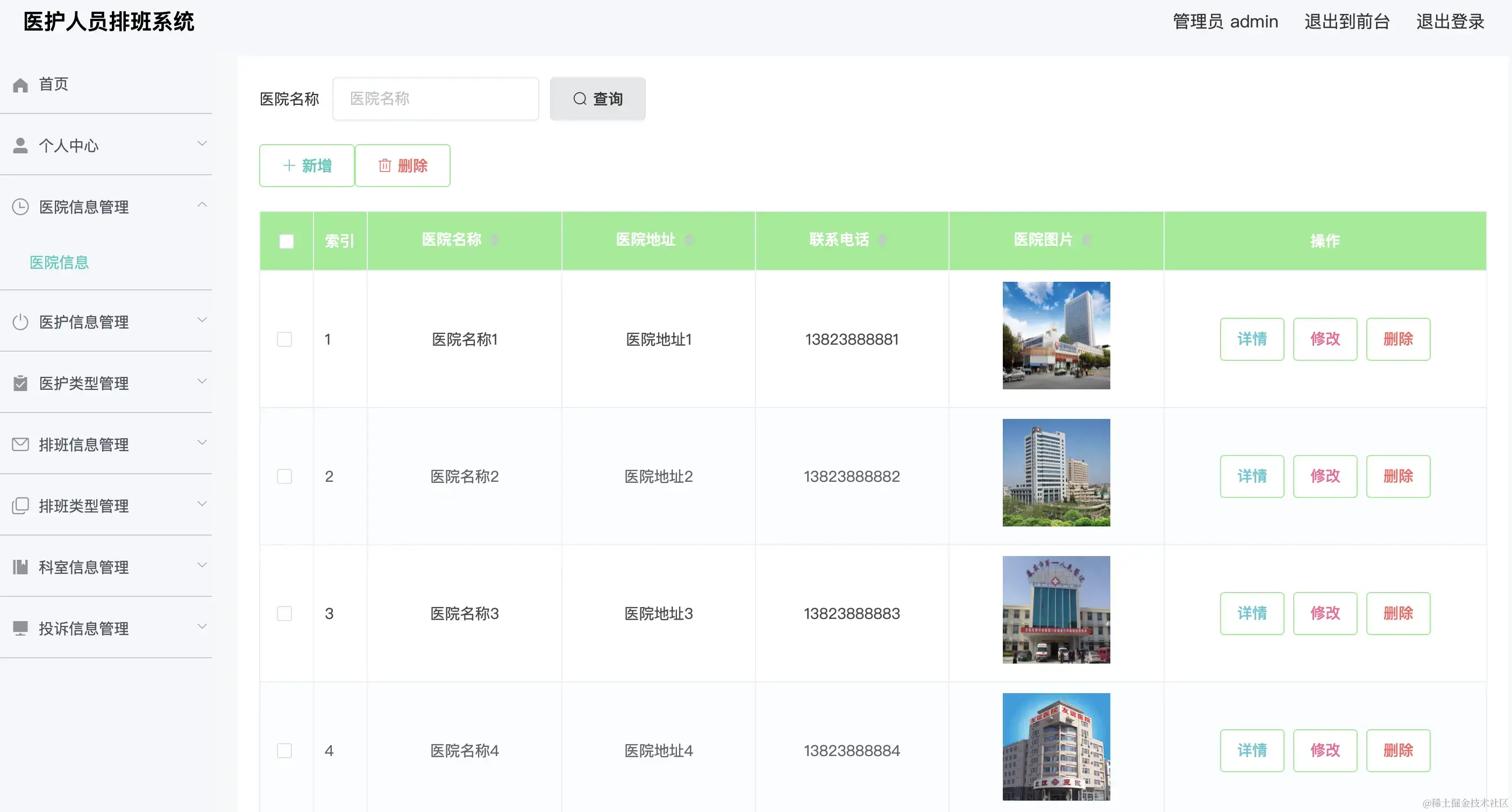Screen dimensions: 1512x812
Task: Click the sort arrows on 联系电话 column
Action: [883, 239]
